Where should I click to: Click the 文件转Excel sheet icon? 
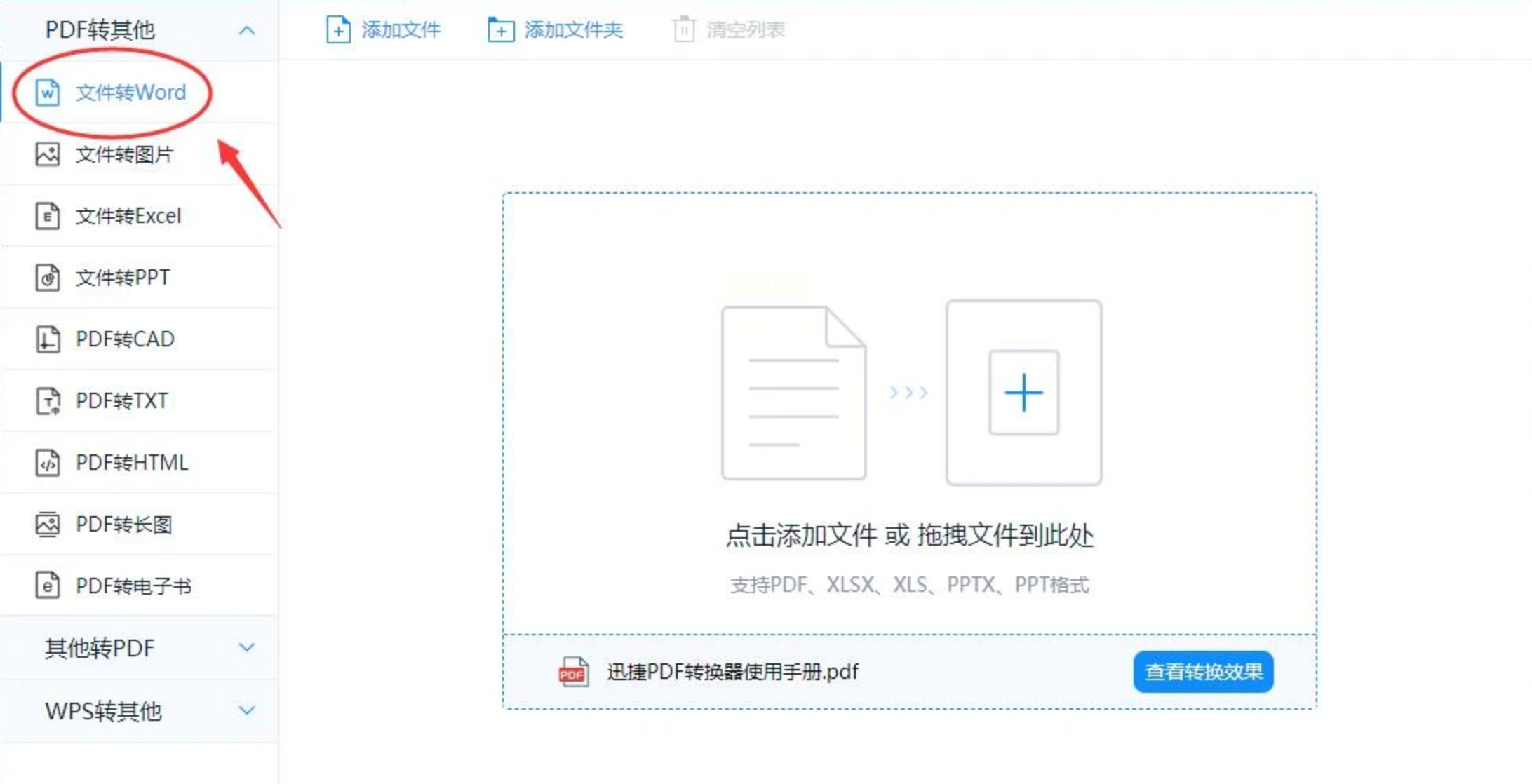click(x=48, y=216)
